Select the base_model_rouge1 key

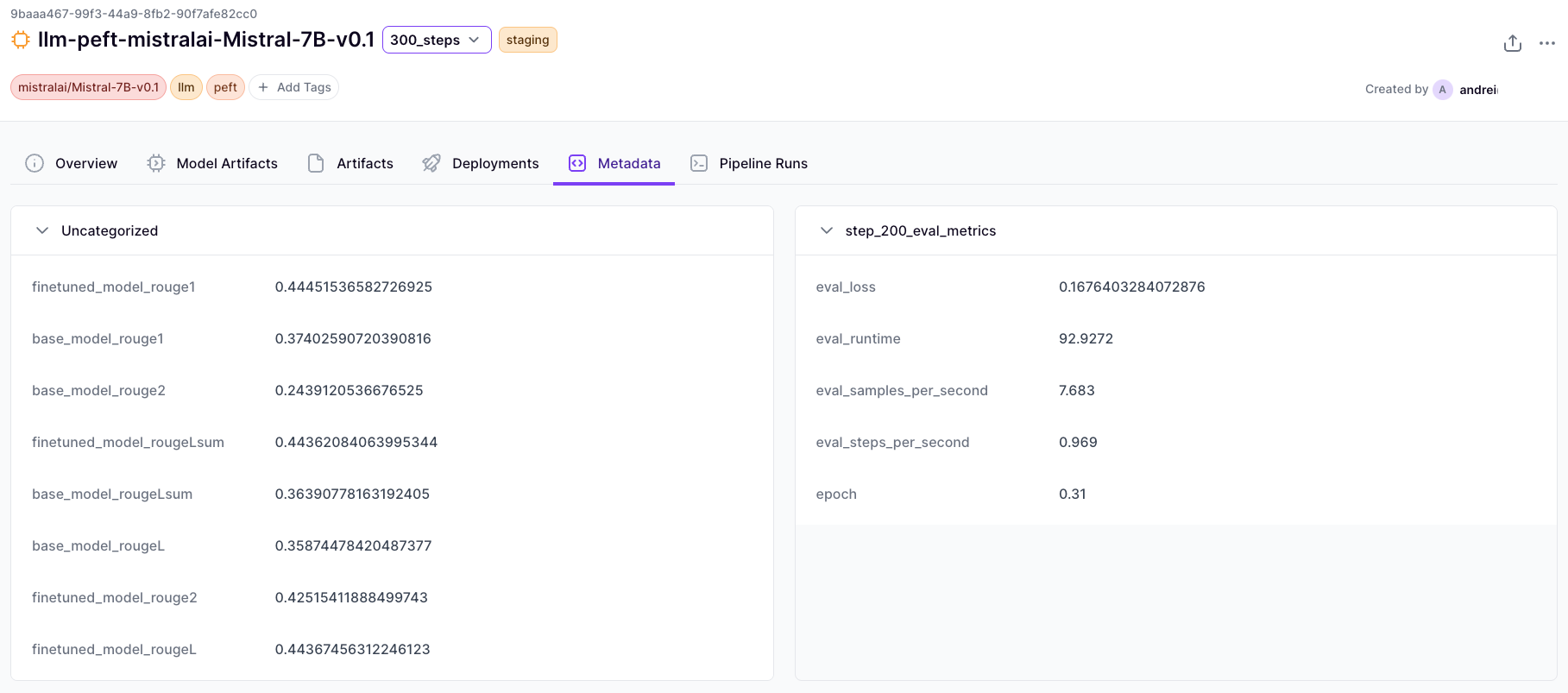point(98,338)
